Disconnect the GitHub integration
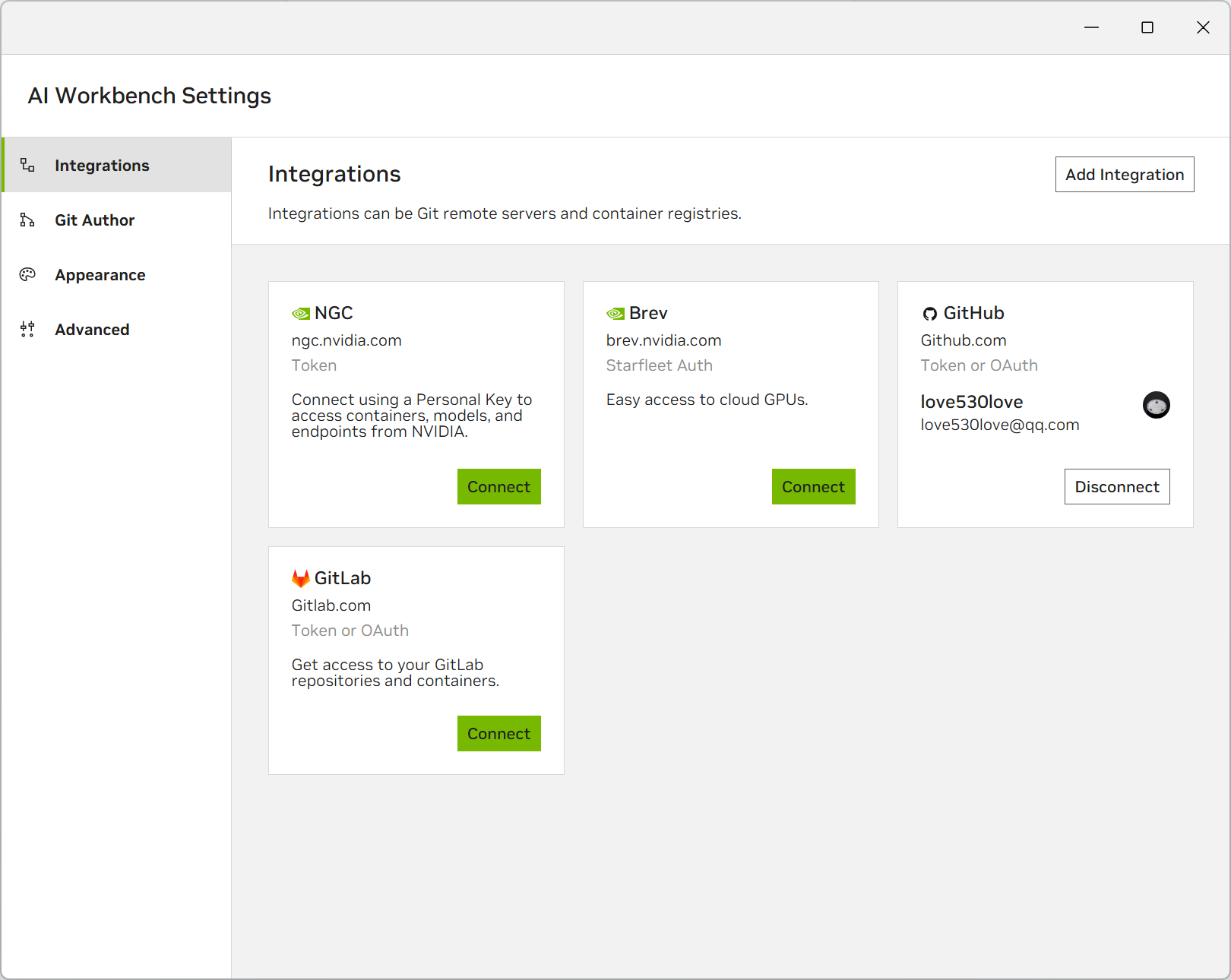Image resolution: width=1231 pixels, height=980 pixels. pos(1117,486)
